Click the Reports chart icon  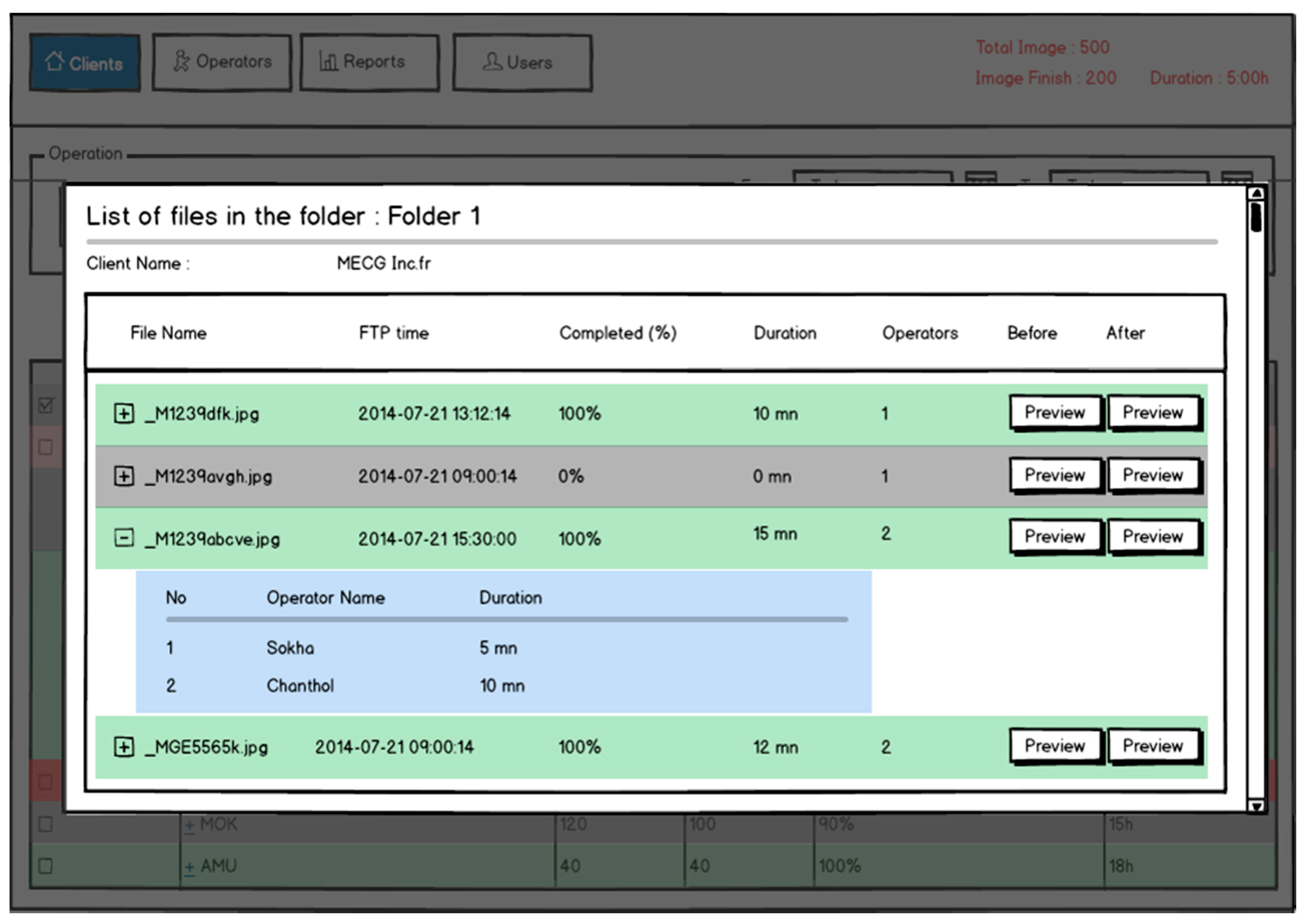[328, 61]
